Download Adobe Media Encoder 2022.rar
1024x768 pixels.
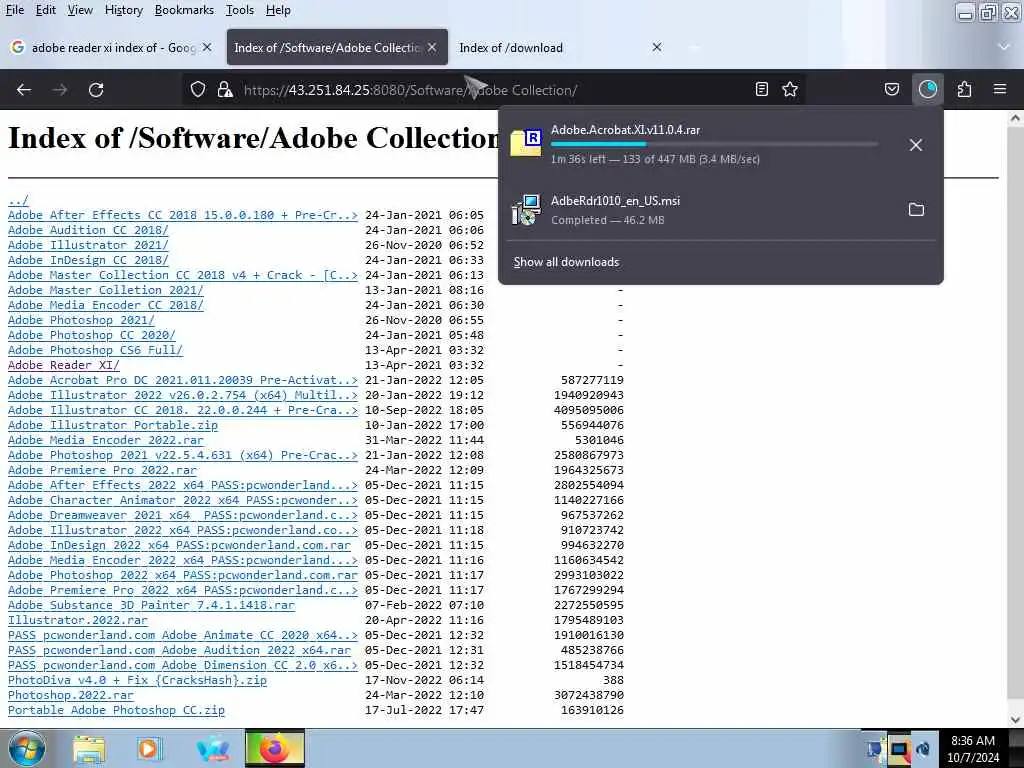click(106, 440)
